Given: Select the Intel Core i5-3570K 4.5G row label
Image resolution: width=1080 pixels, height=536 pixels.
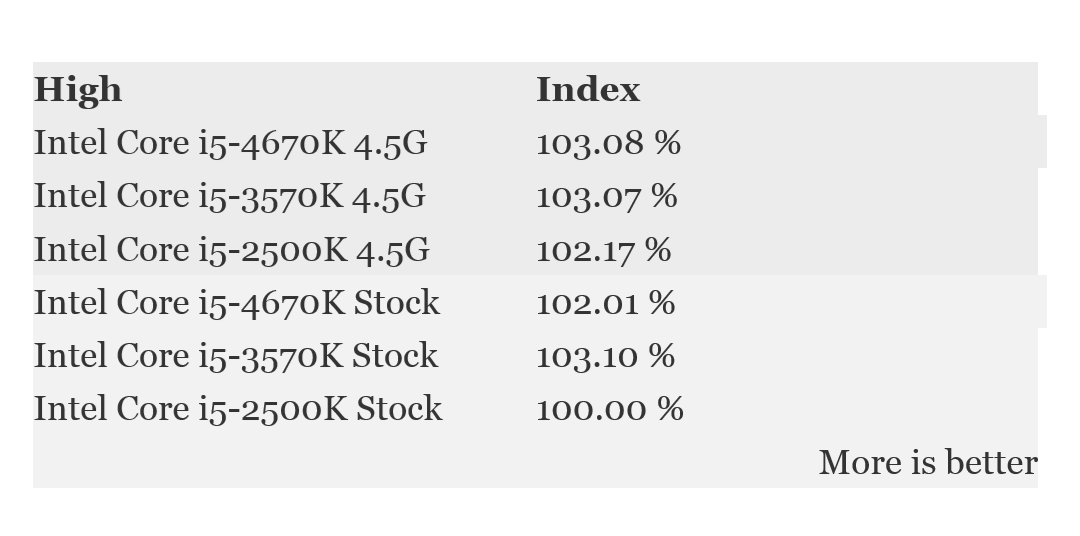Looking at the screenshot, I should (229, 196).
